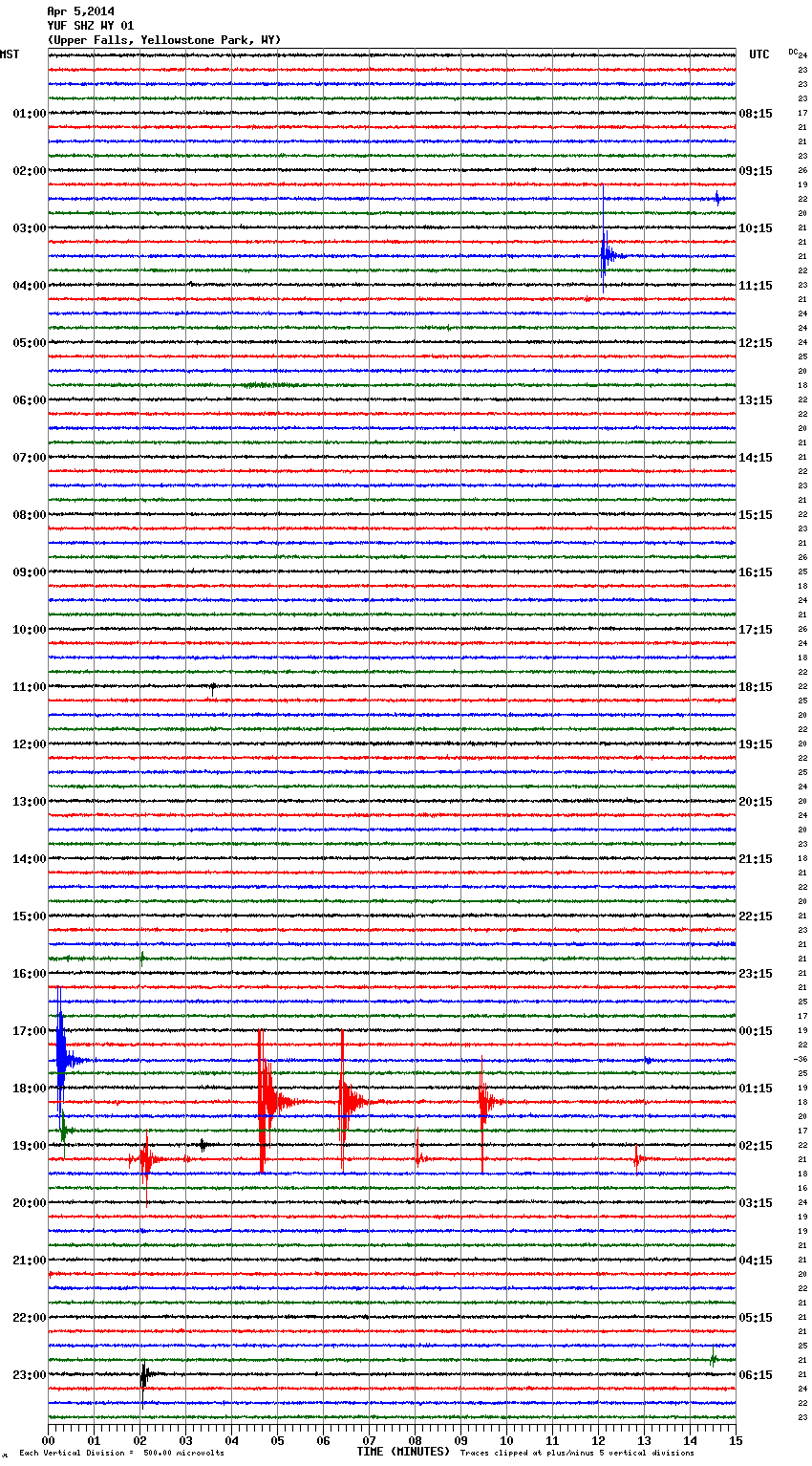This screenshot has width=812, height=1466.
Task: Click the "Traces clipped at plus/minus 5 vertical divisions" note
Action: (x=577, y=1454)
